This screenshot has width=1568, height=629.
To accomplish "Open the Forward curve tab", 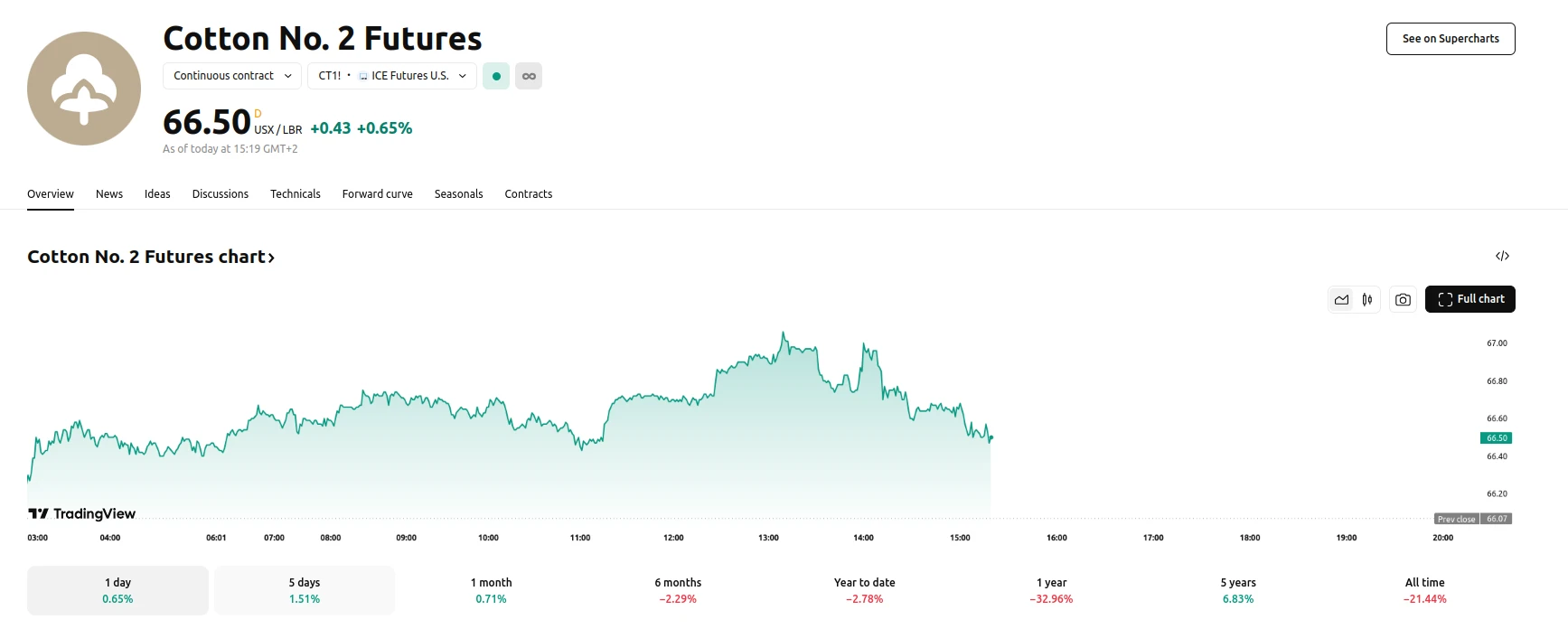I will coord(377,194).
